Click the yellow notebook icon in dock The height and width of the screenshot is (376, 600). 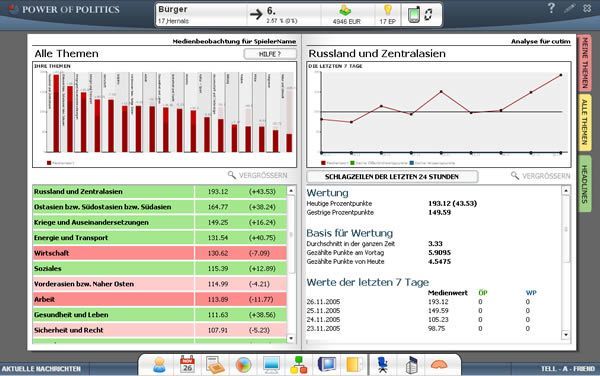point(354,365)
